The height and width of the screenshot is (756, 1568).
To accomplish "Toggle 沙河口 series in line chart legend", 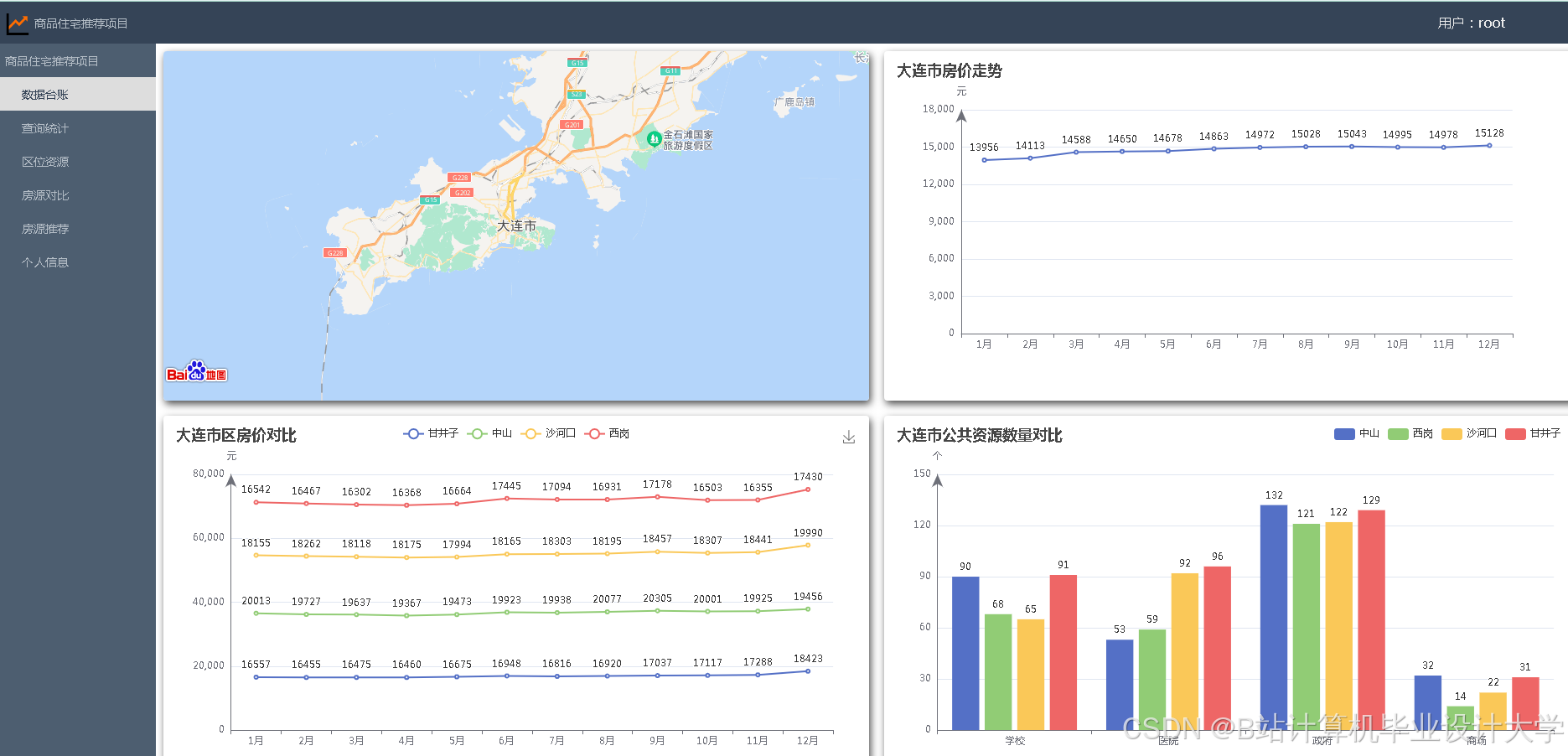I will click(x=548, y=433).
